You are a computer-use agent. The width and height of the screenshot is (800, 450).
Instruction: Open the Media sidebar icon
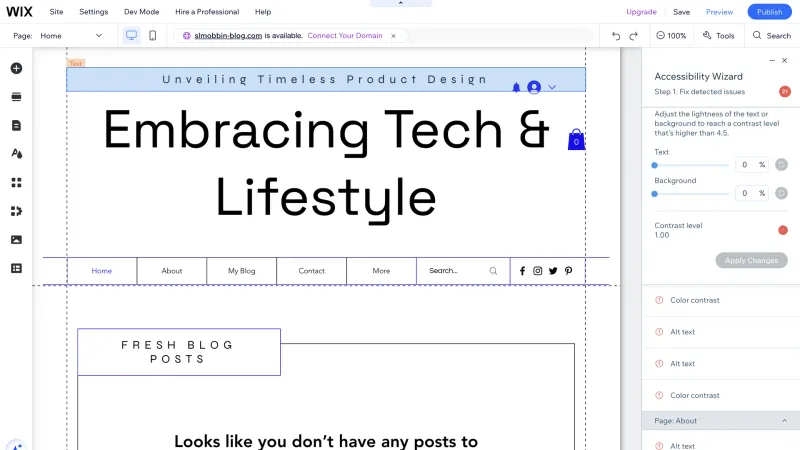16,240
